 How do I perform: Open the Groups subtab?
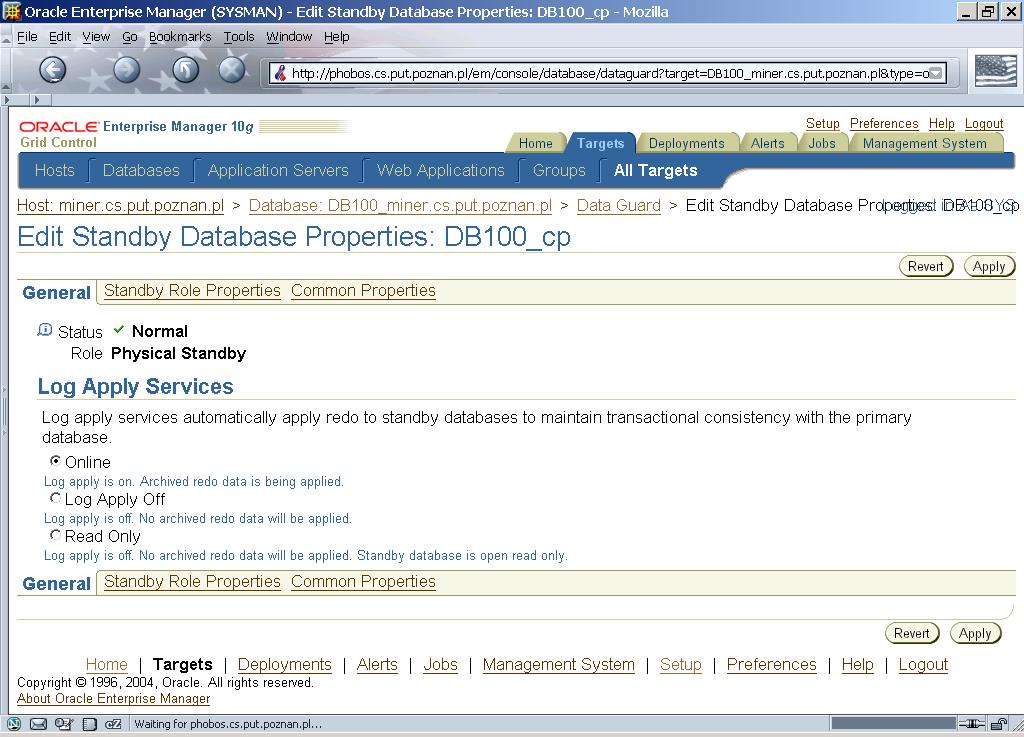coord(559,170)
